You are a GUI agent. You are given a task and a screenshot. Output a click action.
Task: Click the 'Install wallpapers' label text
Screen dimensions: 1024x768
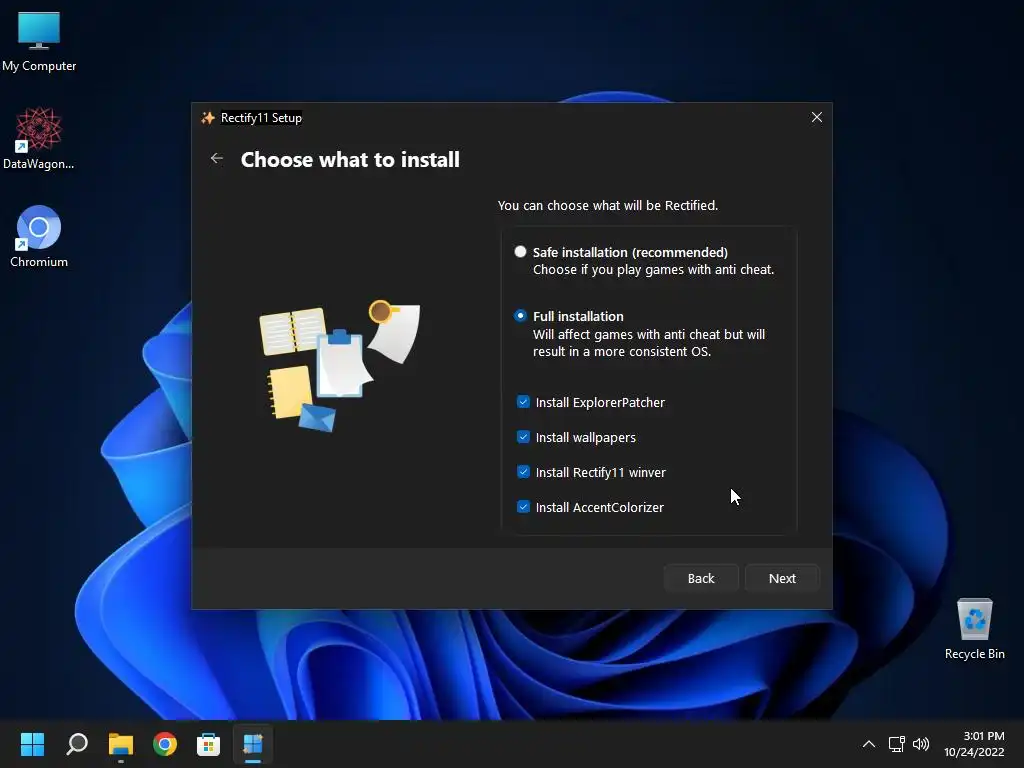586,438
